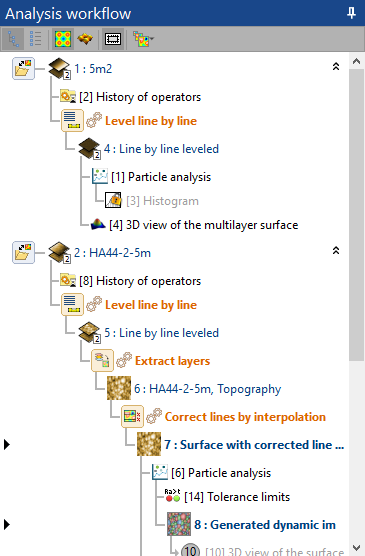Click Correct lines by interpolation operator icon
The width and height of the screenshot is (365, 556).
132,417
